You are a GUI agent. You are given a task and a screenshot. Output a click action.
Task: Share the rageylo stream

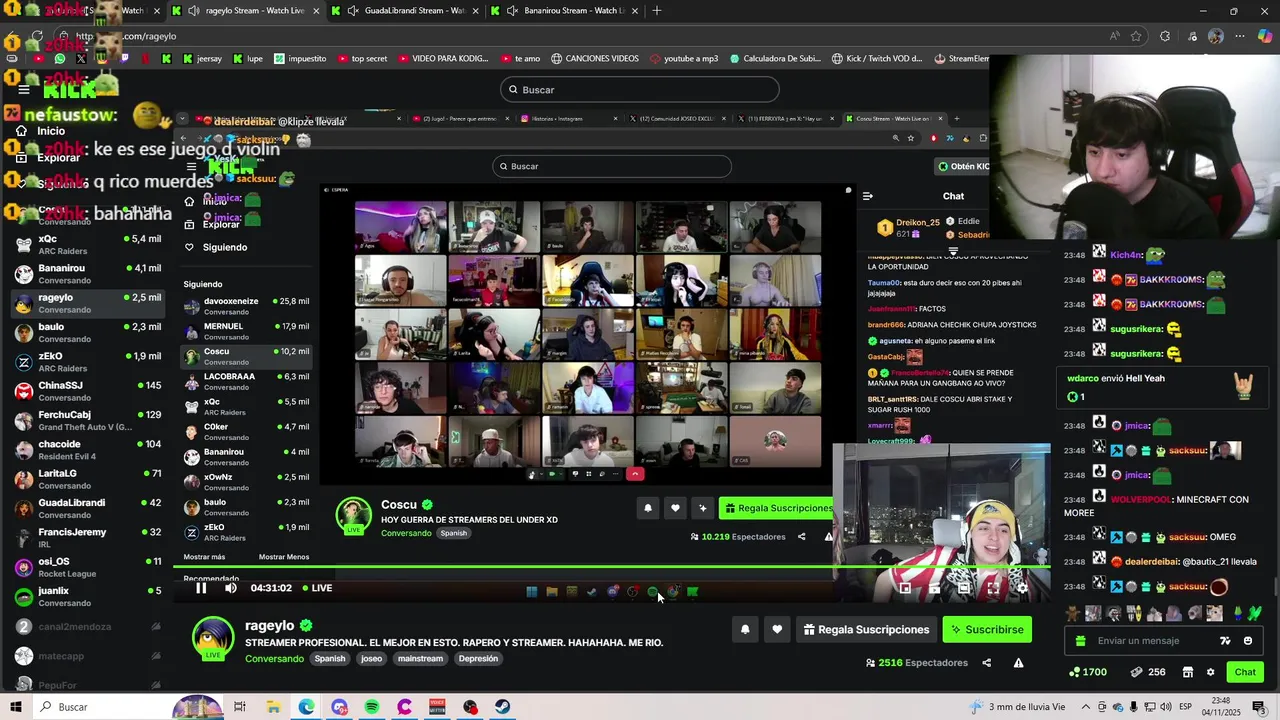coord(986,663)
